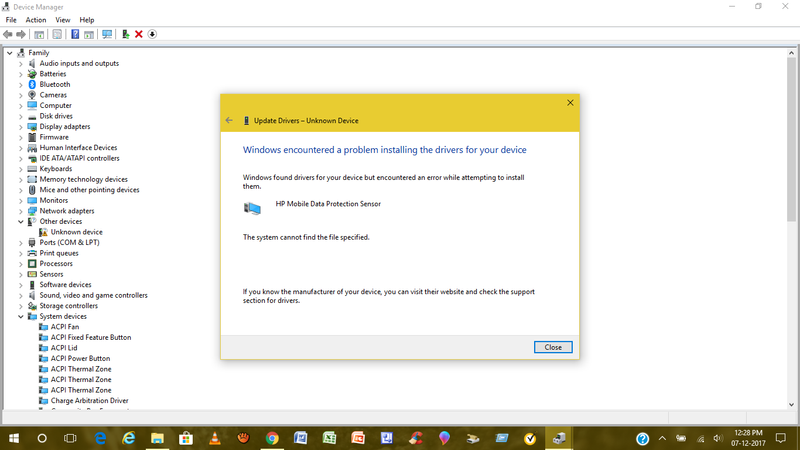The width and height of the screenshot is (800, 450).
Task: Select IDE ATA/ATAPI controllers
Action: (80, 158)
